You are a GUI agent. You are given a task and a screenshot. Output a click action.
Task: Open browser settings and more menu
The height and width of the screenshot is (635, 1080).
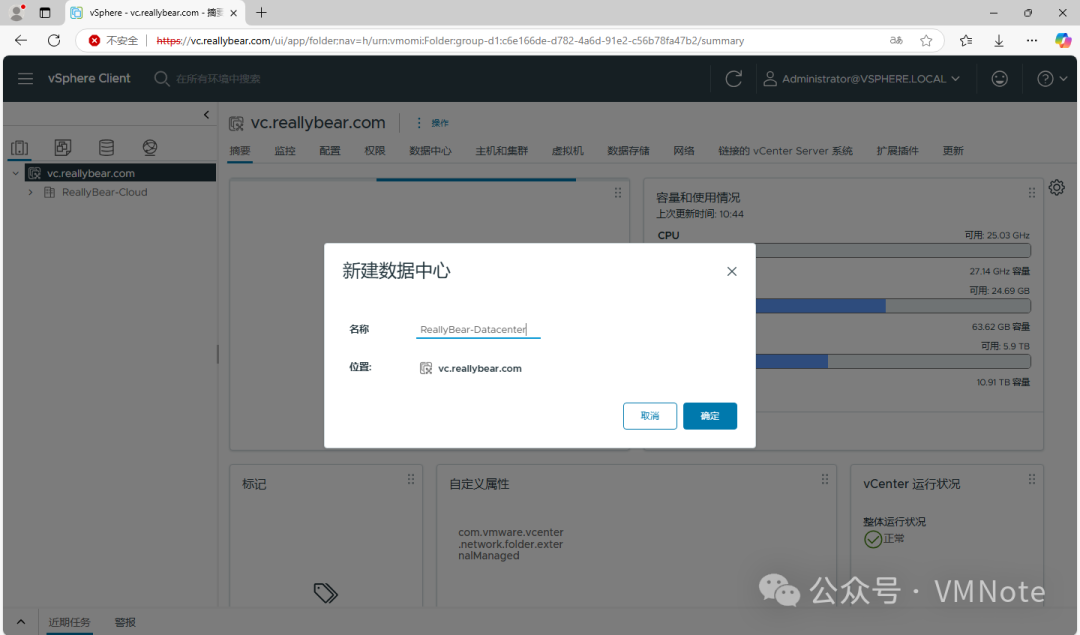(x=1031, y=41)
